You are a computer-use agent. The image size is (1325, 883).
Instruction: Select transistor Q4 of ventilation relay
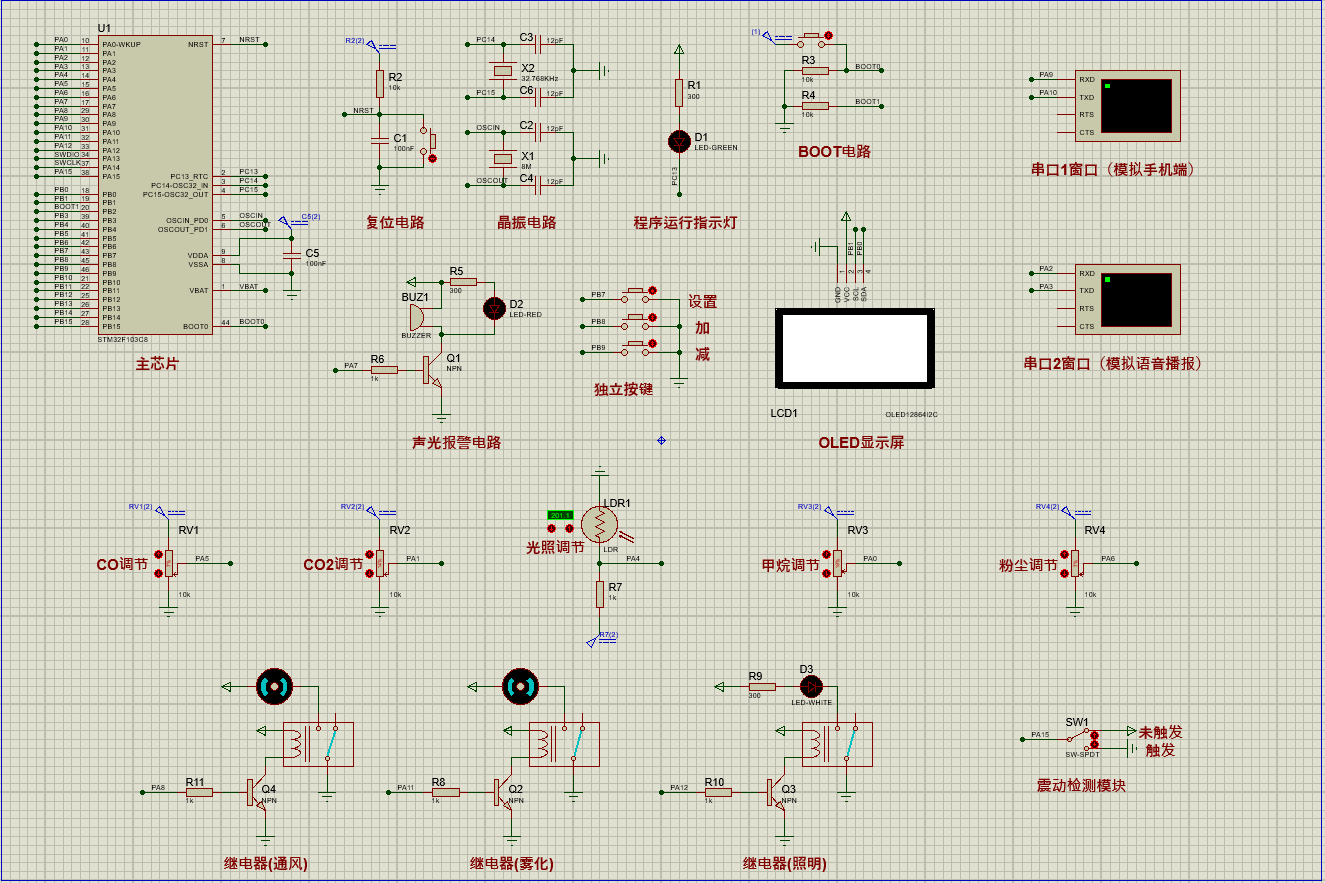(x=258, y=793)
